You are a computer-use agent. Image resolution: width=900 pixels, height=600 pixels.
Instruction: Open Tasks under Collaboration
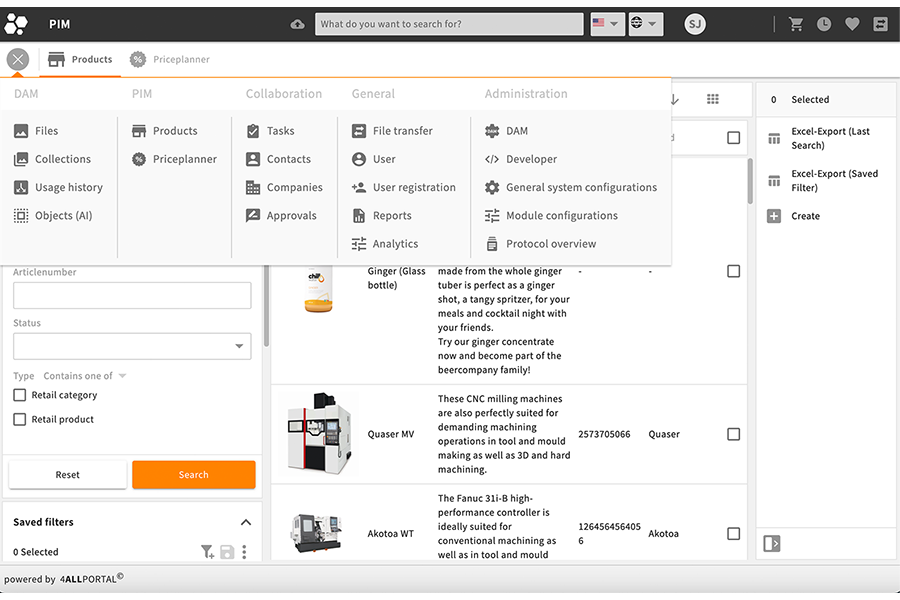coord(270,131)
